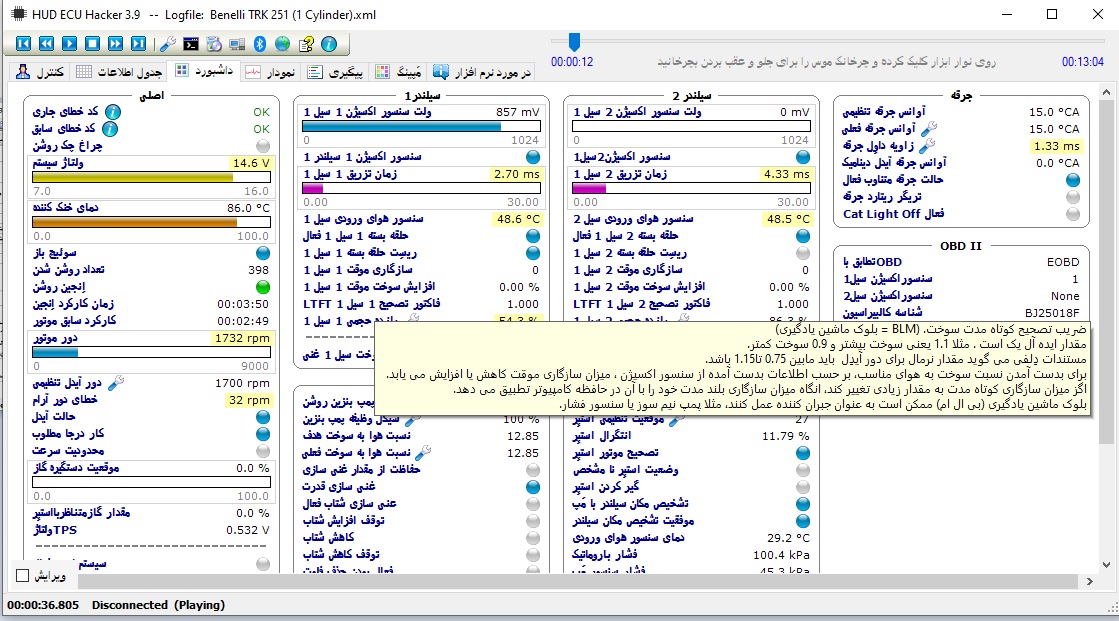Click the موقعیت دستگیره گاز throttle bar
The image size is (1119, 621).
click(x=151, y=482)
